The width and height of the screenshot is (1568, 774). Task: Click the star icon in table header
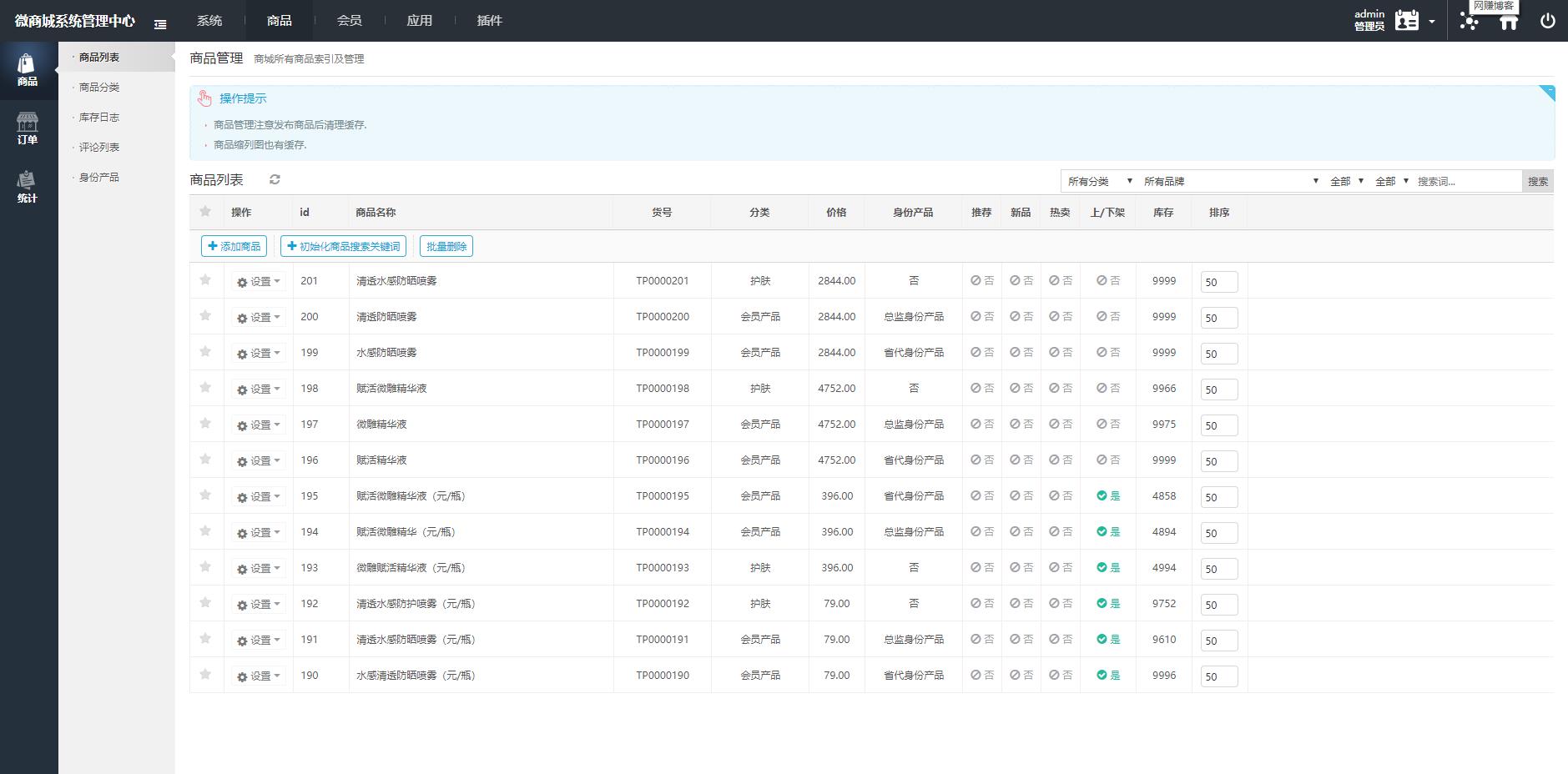coord(205,211)
